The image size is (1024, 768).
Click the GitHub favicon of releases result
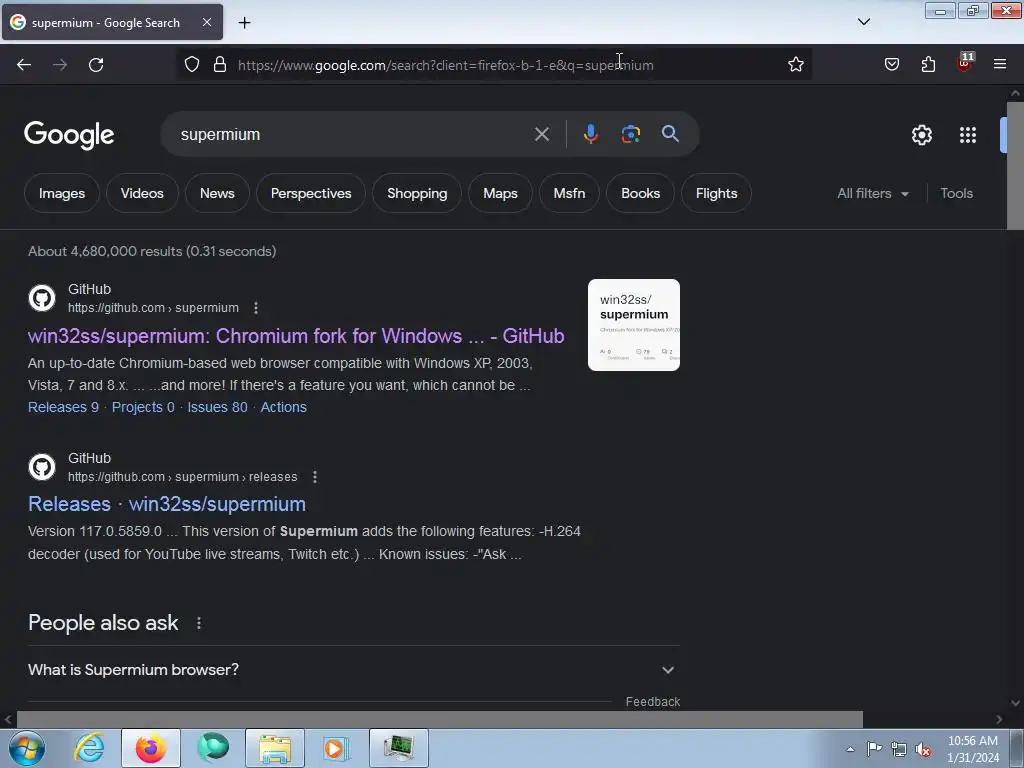click(42, 467)
